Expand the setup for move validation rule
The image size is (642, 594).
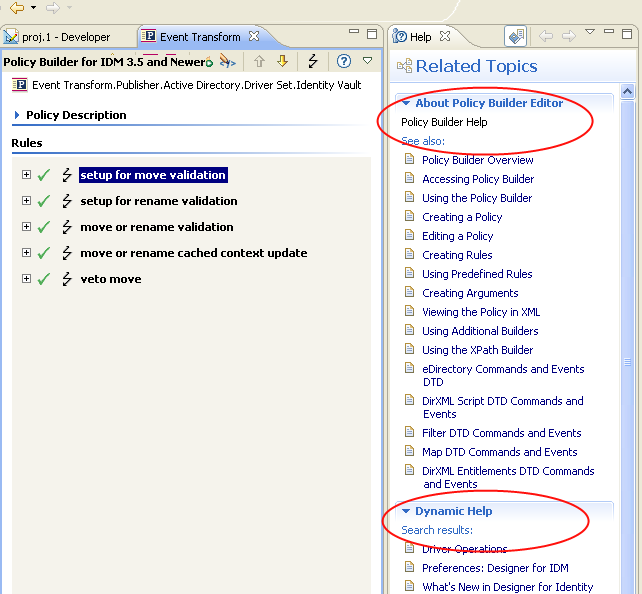click(x=26, y=174)
